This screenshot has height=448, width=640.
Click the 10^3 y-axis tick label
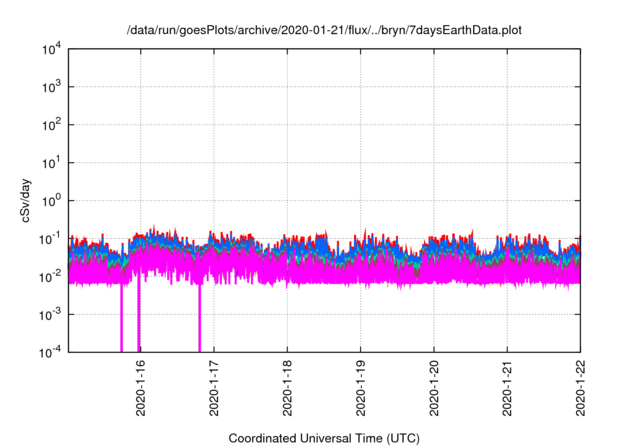[51, 87]
